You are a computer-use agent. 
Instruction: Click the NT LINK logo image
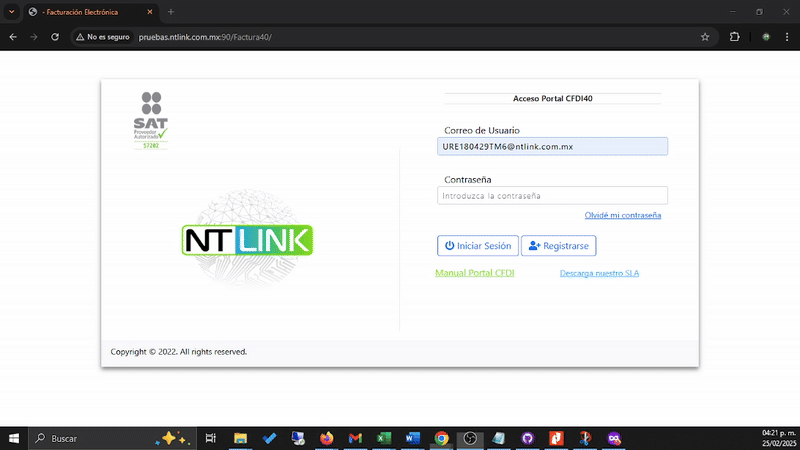point(247,240)
